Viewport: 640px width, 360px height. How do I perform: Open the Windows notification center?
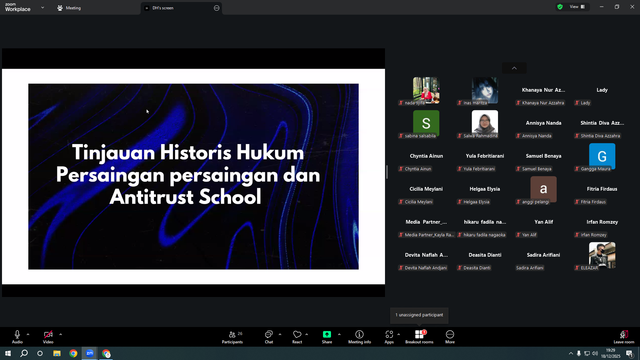point(630,353)
